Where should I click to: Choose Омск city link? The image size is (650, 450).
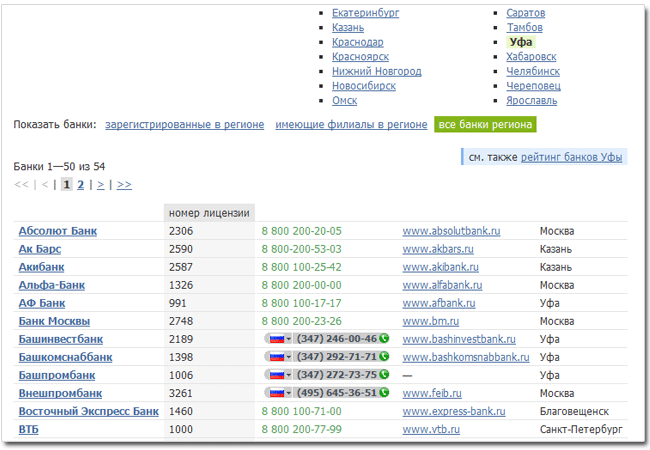(x=344, y=101)
